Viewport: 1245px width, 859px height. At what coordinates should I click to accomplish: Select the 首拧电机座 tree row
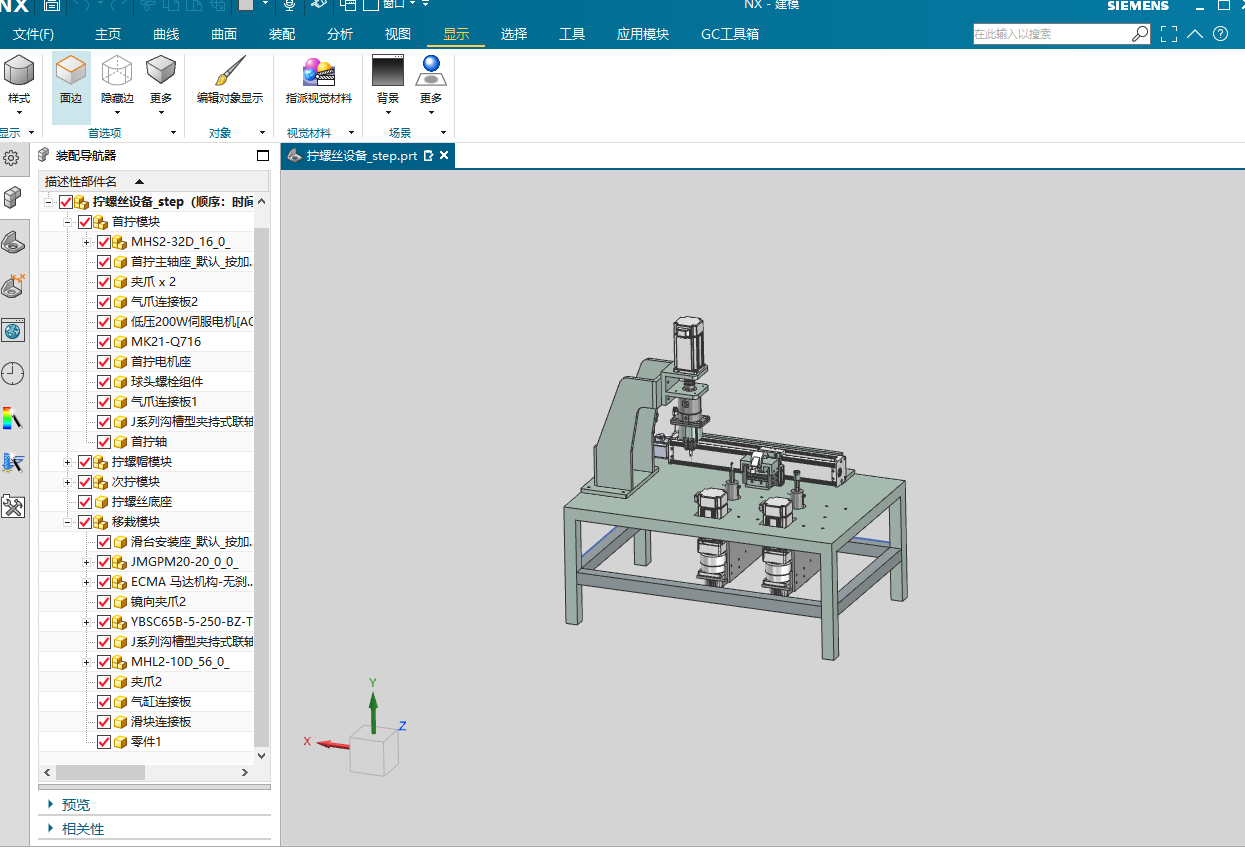[146, 362]
